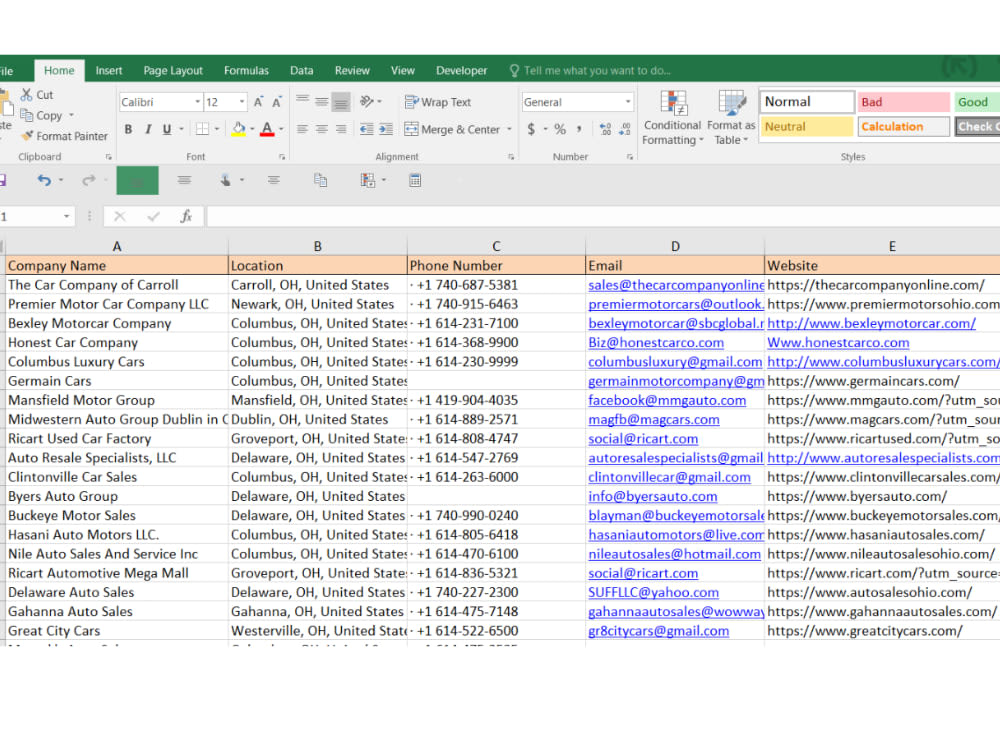Viewport: 1000px width, 750px height.
Task: Apply red font color
Action: (x=267, y=129)
